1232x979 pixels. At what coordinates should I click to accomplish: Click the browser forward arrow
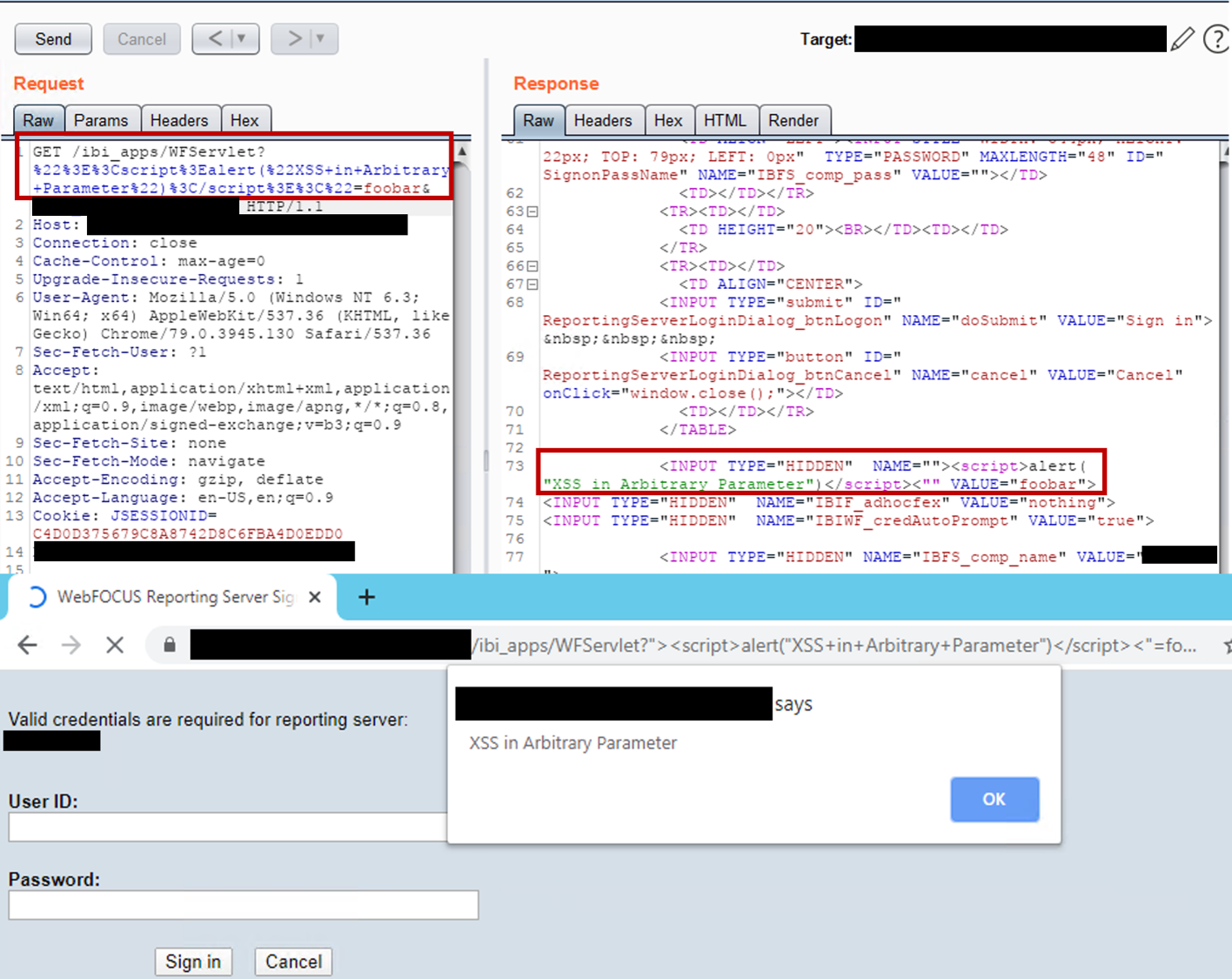[71, 645]
